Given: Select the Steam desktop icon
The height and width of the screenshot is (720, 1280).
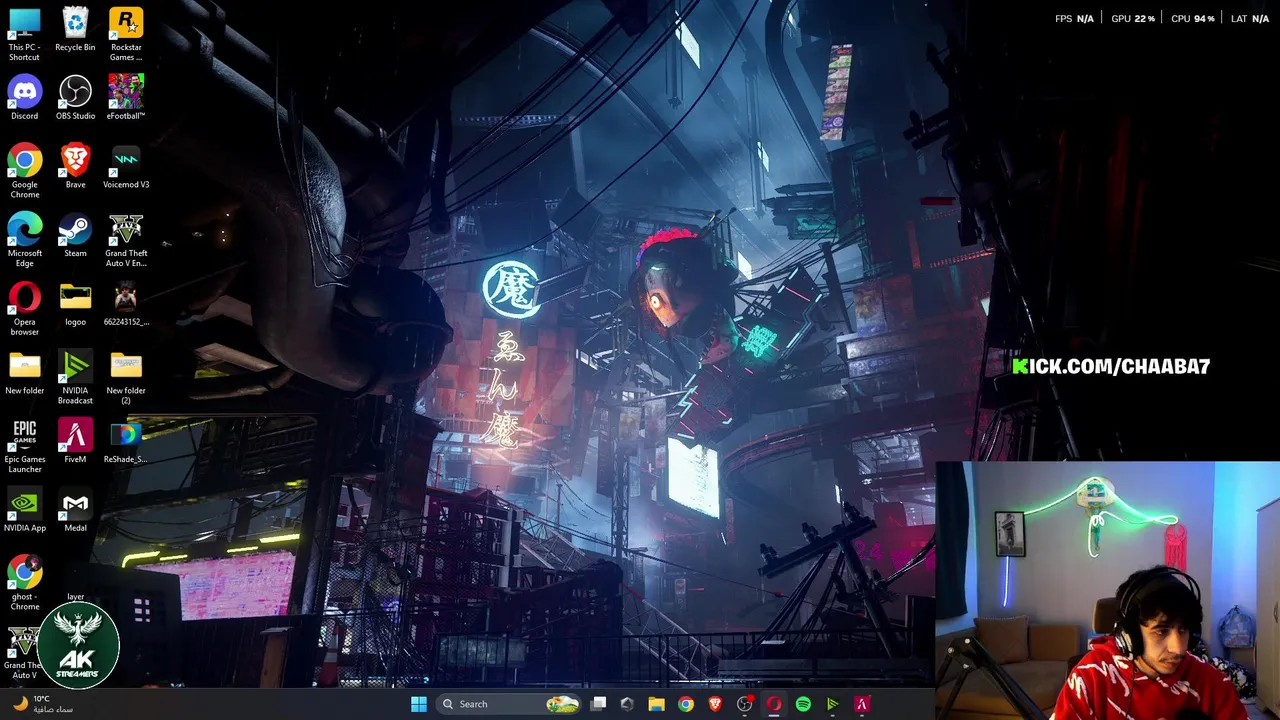Looking at the screenshot, I should click(75, 236).
